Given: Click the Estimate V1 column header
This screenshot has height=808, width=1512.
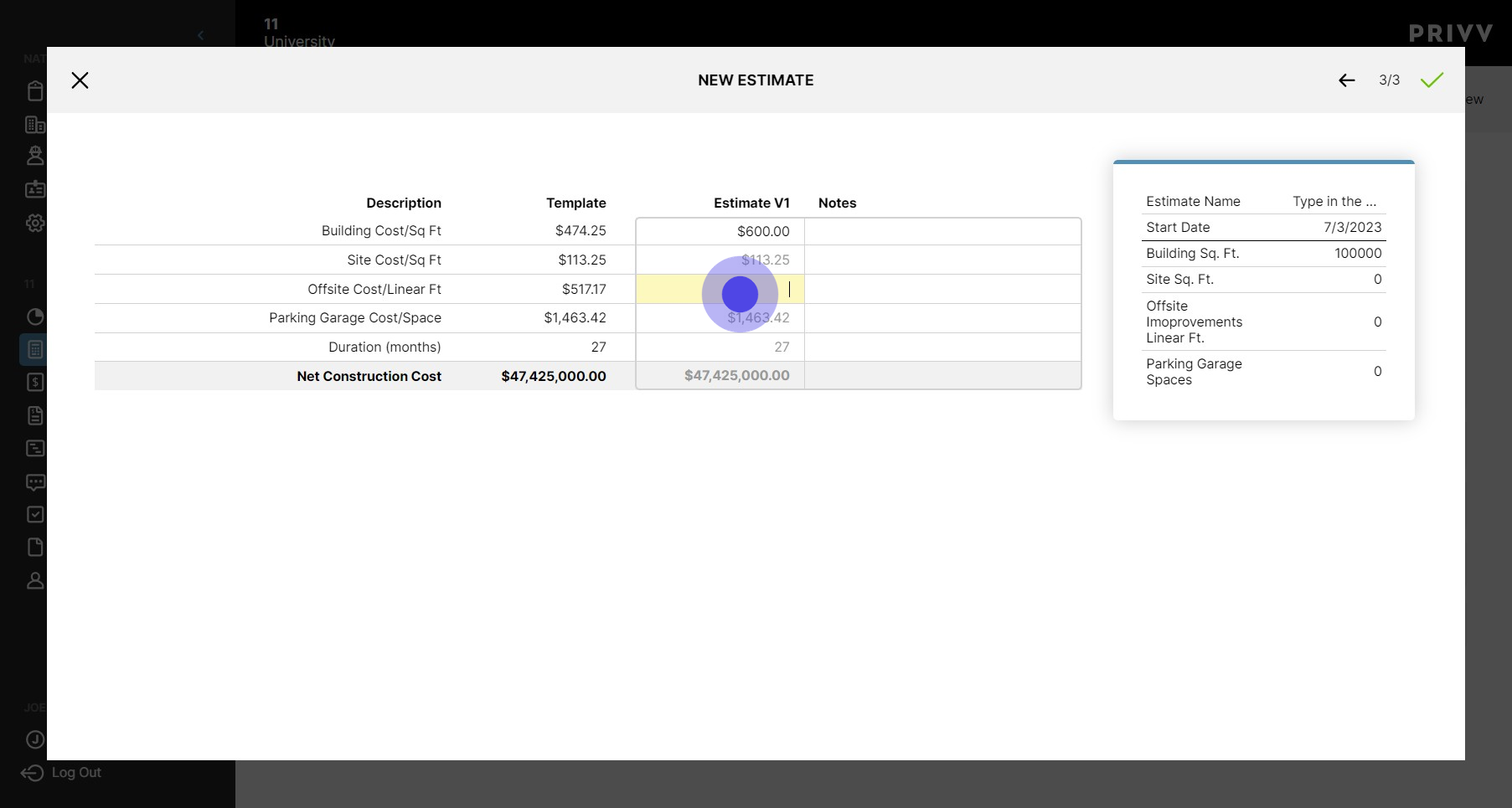Looking at the screenshot, I should [751, 203].
